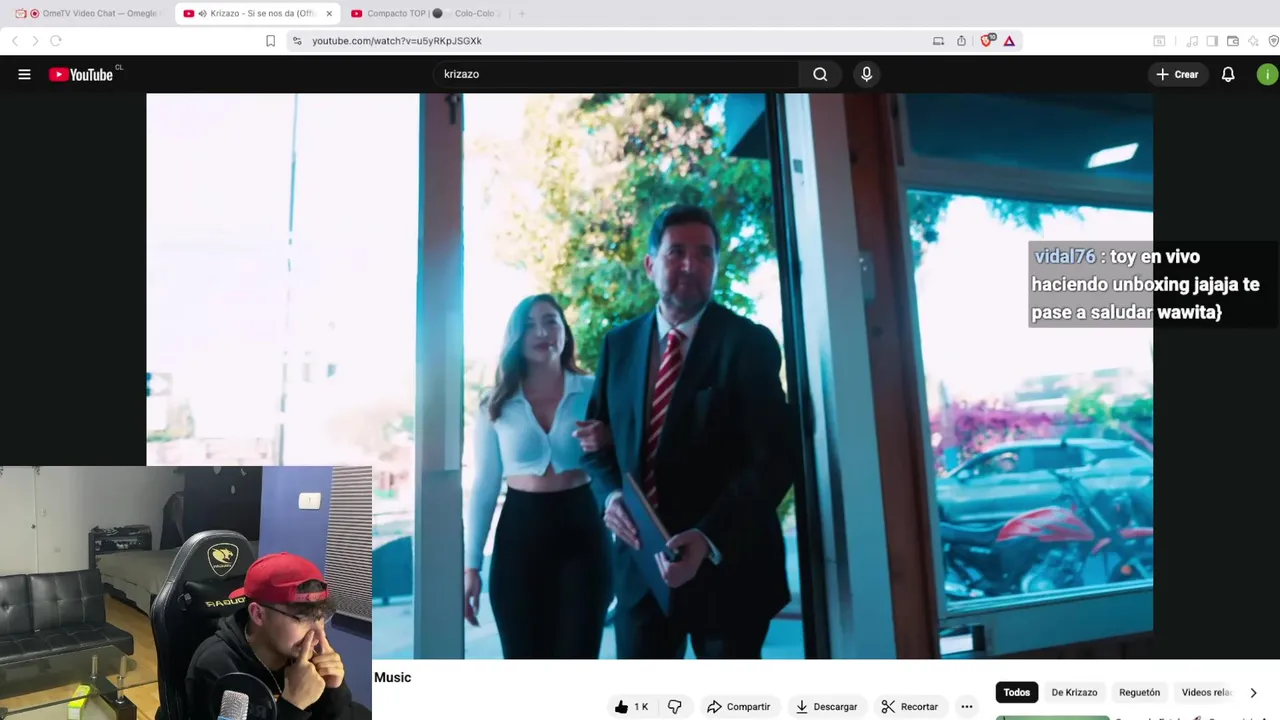Click the Compartir share button
The image size is (1280, 720).
(738, 707)
